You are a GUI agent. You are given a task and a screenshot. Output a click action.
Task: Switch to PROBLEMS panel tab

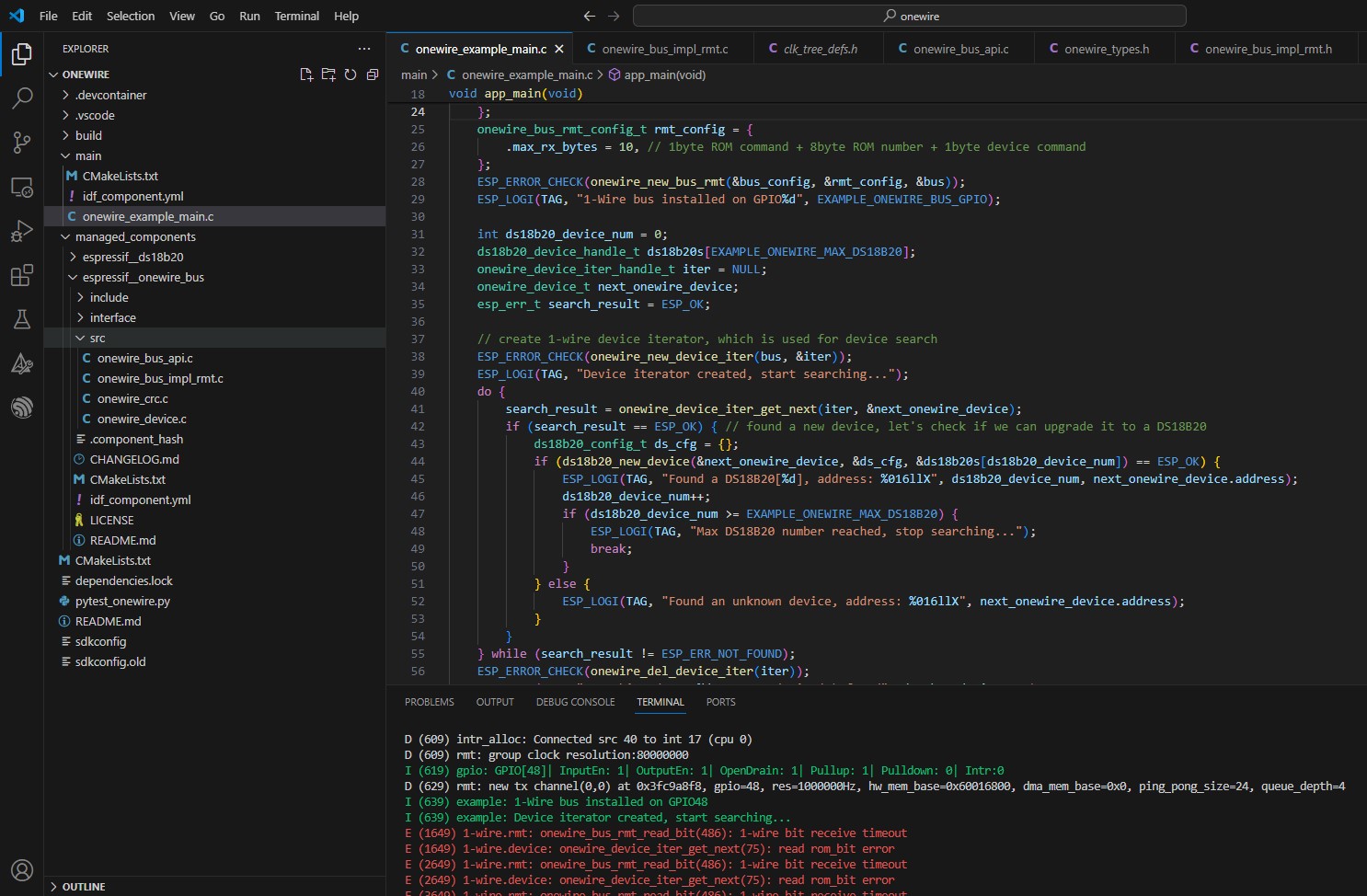point(430,702)
